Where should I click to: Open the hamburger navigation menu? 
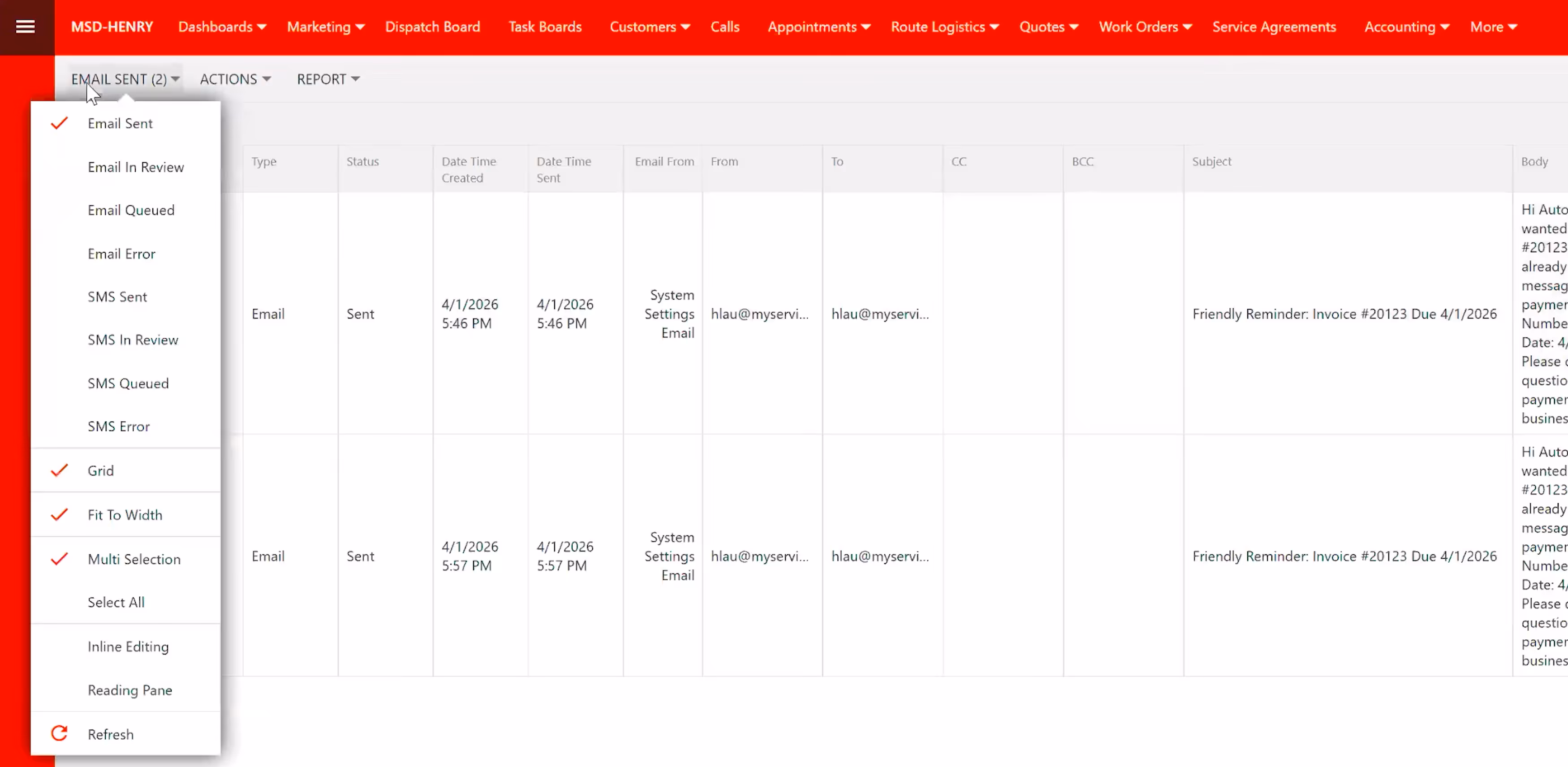[25, 27]
